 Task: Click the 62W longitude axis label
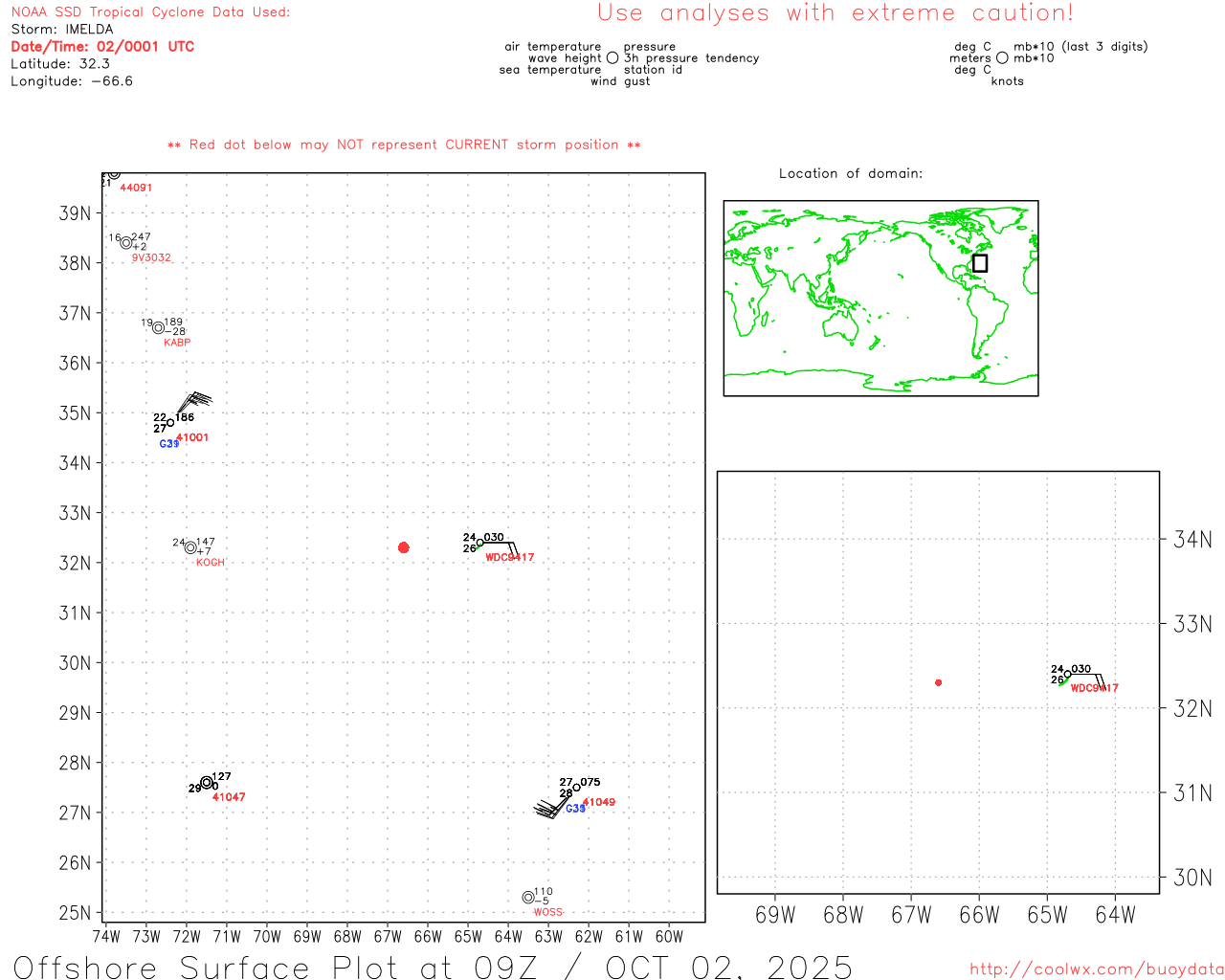pos(589,937)
